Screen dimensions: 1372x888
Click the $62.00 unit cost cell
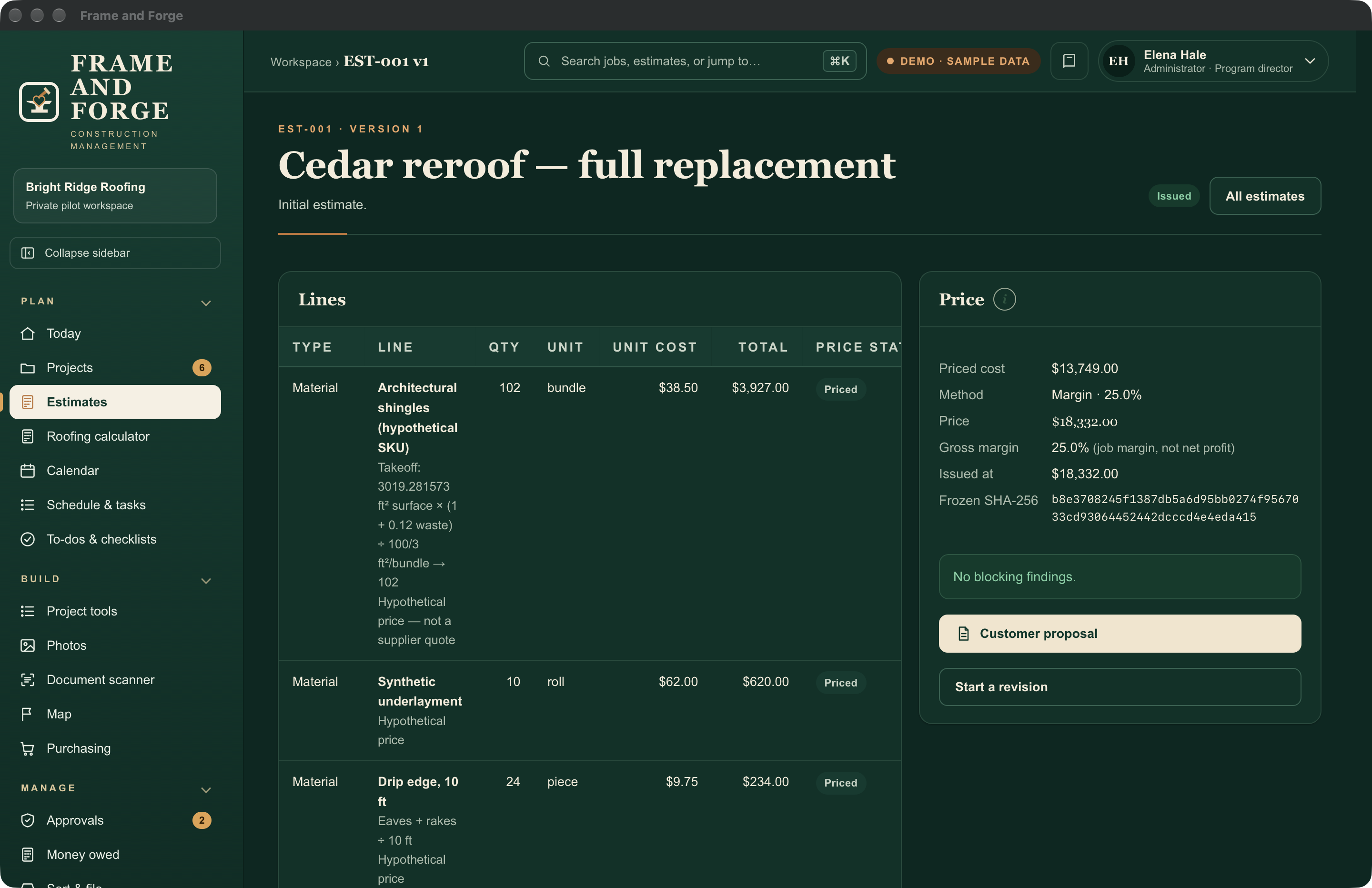pos(678,682)
